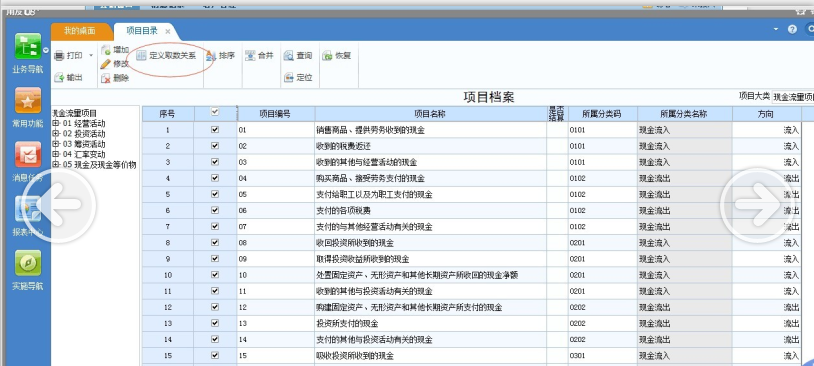This screenshot has height=366, width=814.
Task: Uncheck the checkbox for row 03
Action: pyautogui.click(x=215, y=162)
